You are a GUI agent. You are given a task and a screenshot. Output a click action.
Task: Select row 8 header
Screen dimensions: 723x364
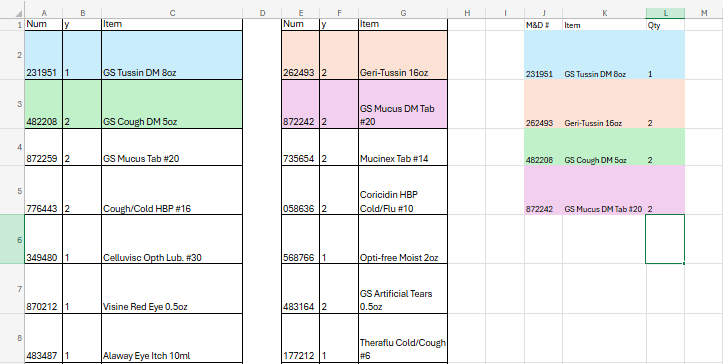tap(12, 338)
